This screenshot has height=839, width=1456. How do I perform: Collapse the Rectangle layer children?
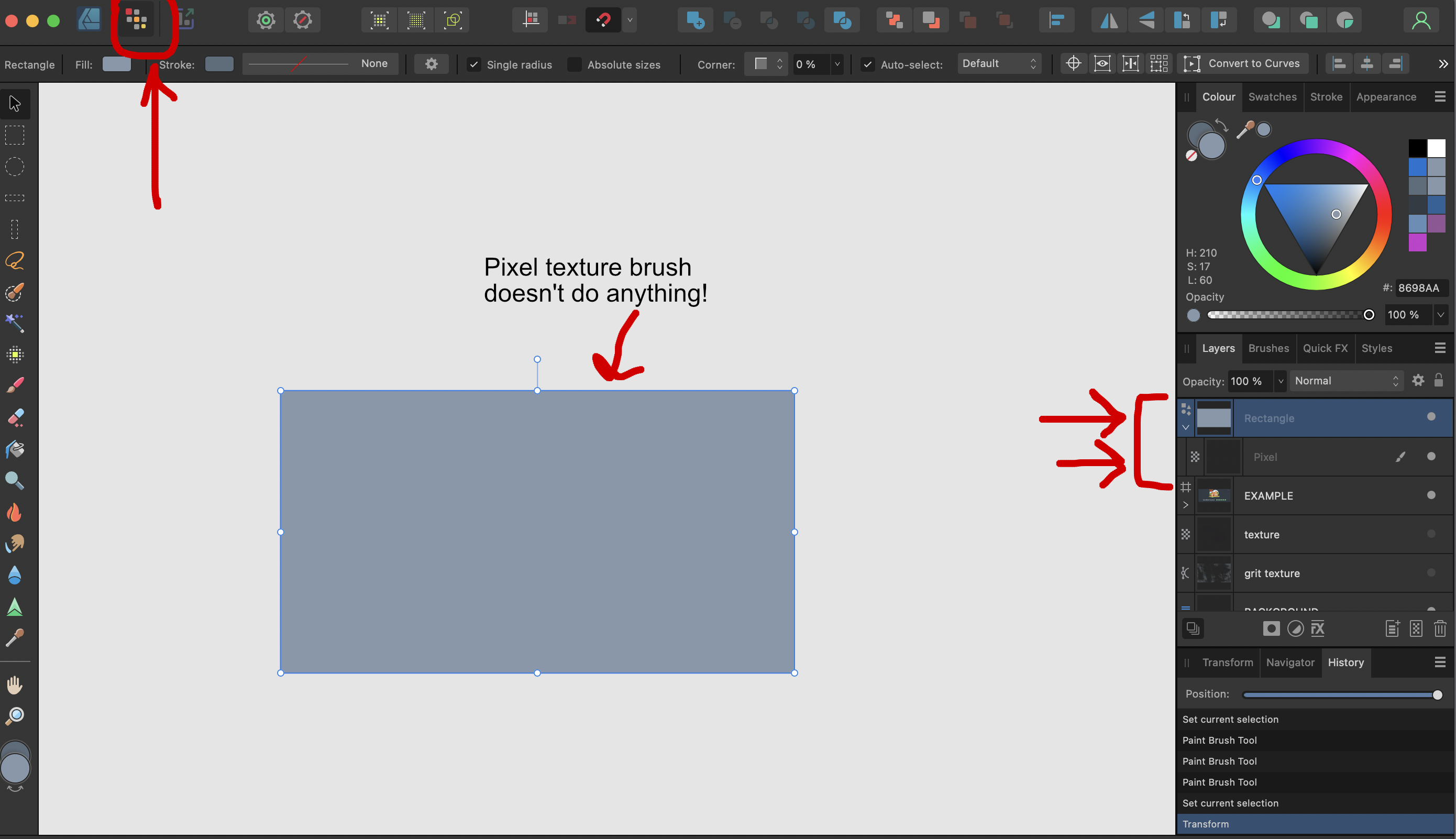[x=1186, y=427]
